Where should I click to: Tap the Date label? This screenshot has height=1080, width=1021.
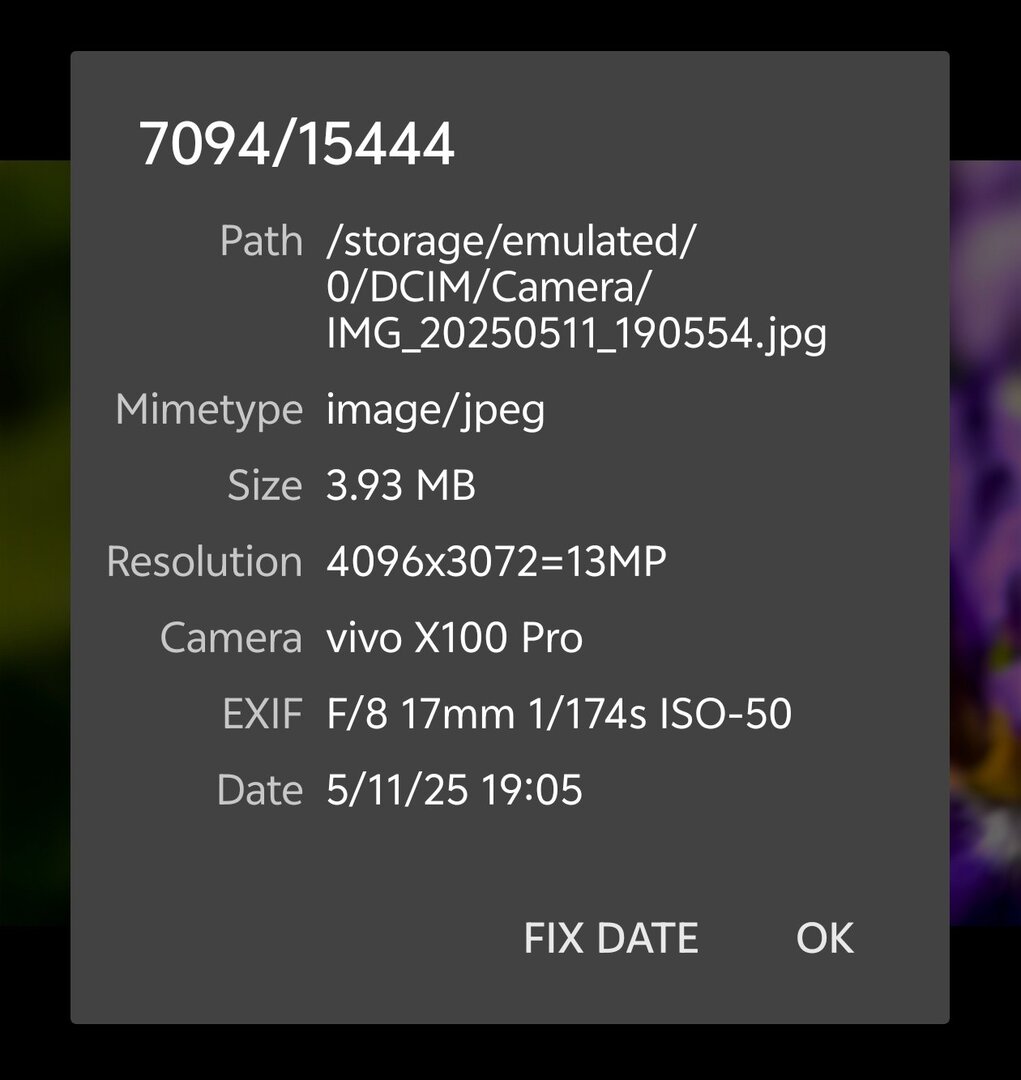pyautogui.click(x=260, y=790)
